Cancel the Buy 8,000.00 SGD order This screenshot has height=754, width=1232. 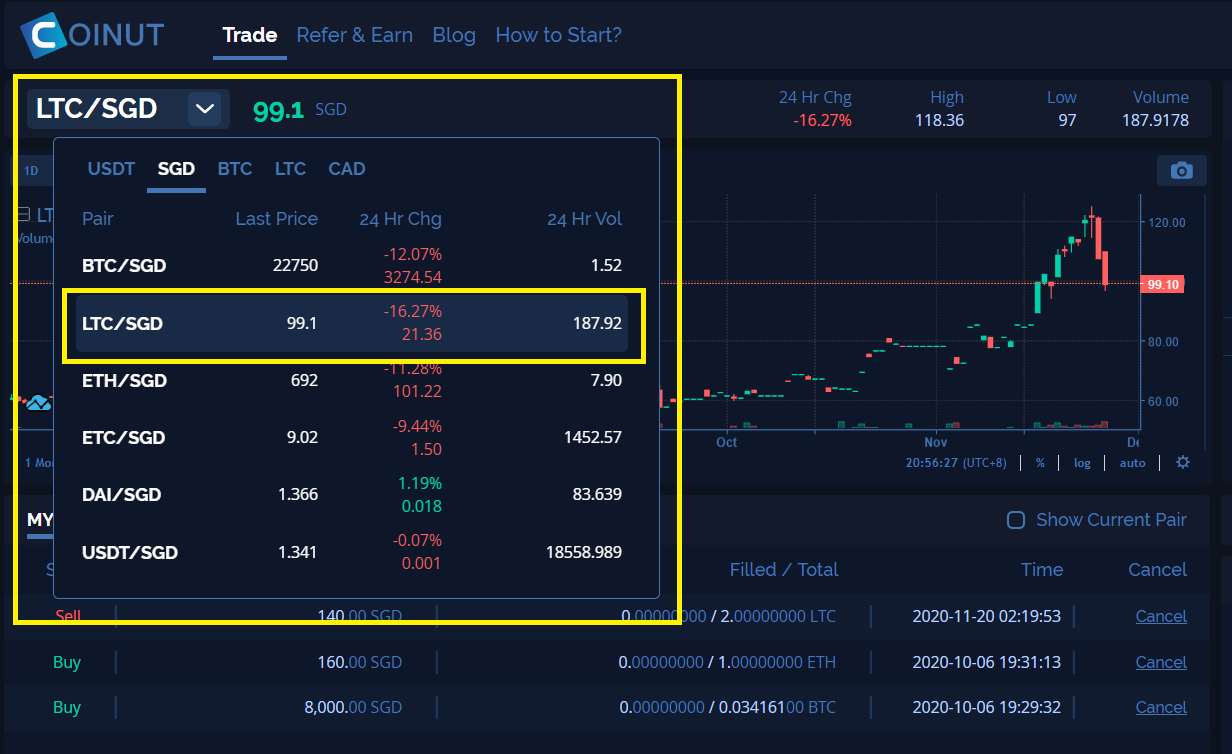click(x=1161, y=707)
